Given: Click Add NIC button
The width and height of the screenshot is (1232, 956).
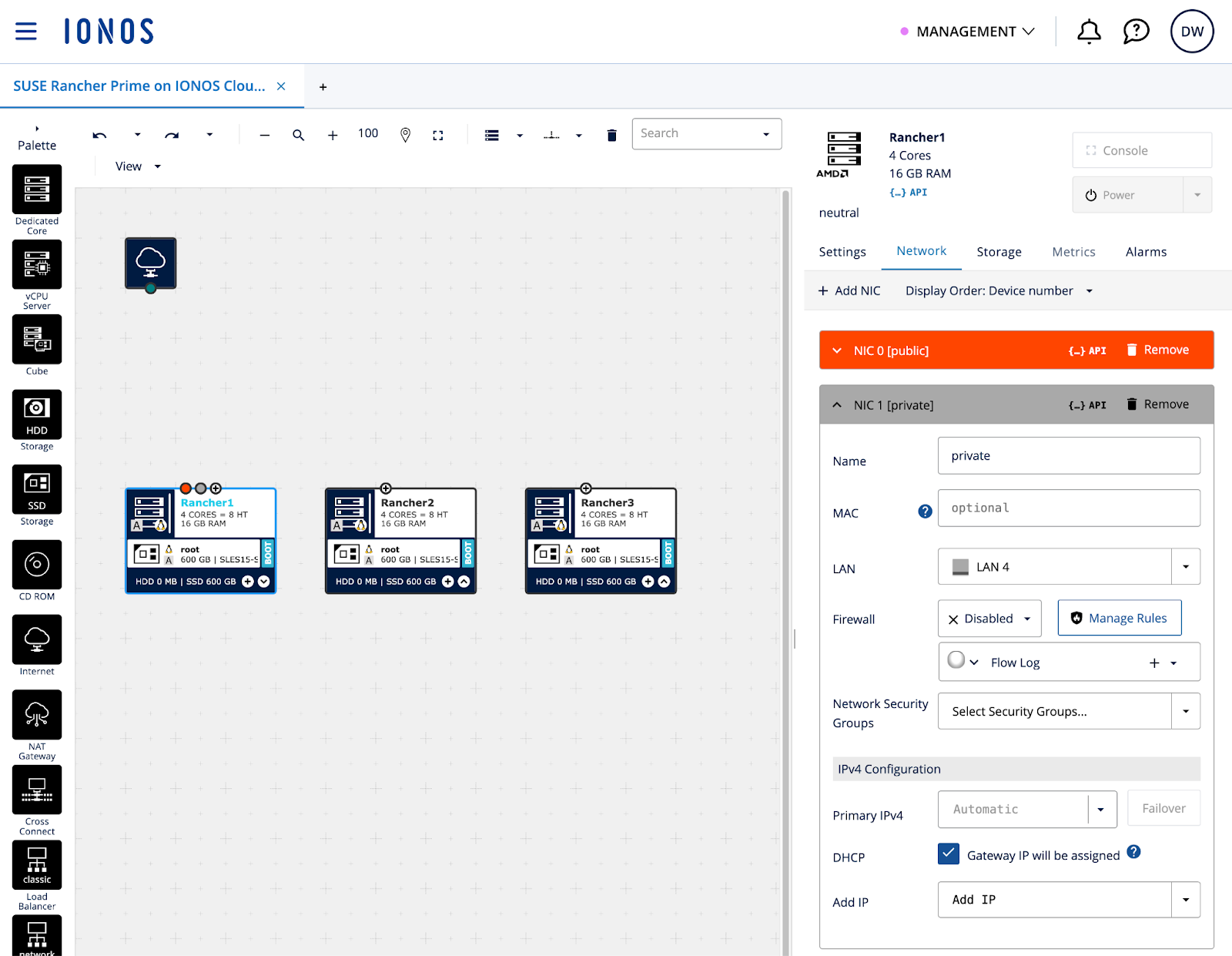Looking at the screenshot, I should pyautogui.click(x=849, y=290).
